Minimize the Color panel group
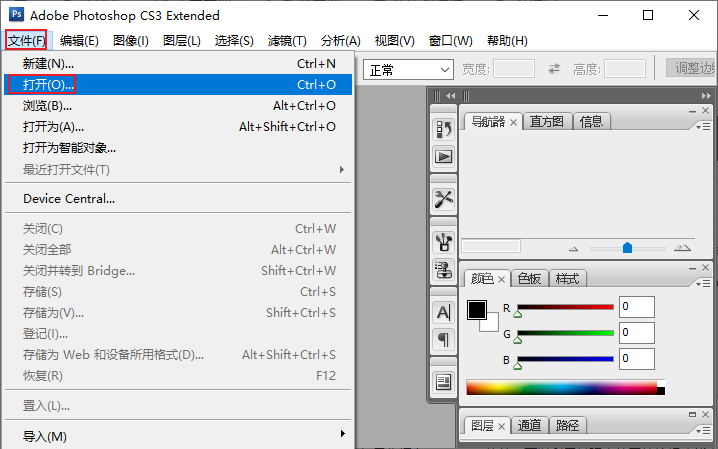Viewport: 718px width, 449px height. 692,268
